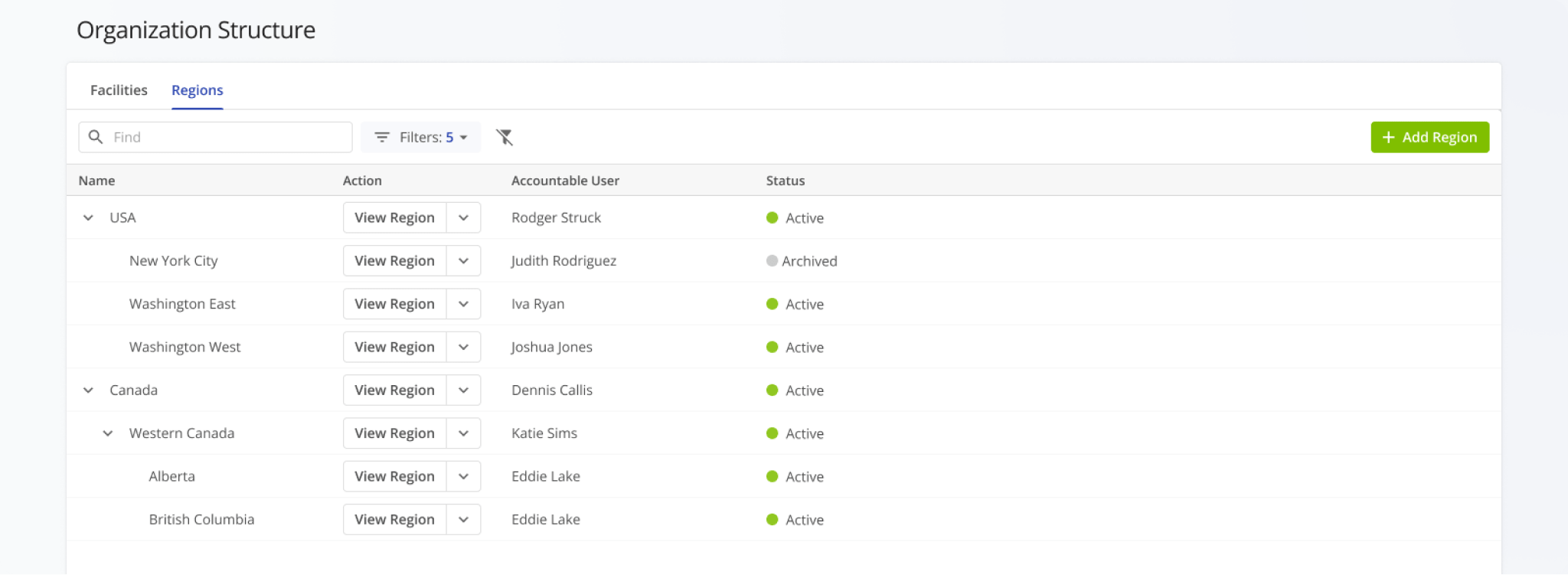The width and height of the screenshot is (1568, 575).
Task: Click the clear filters icon
Action: [505, 137]
